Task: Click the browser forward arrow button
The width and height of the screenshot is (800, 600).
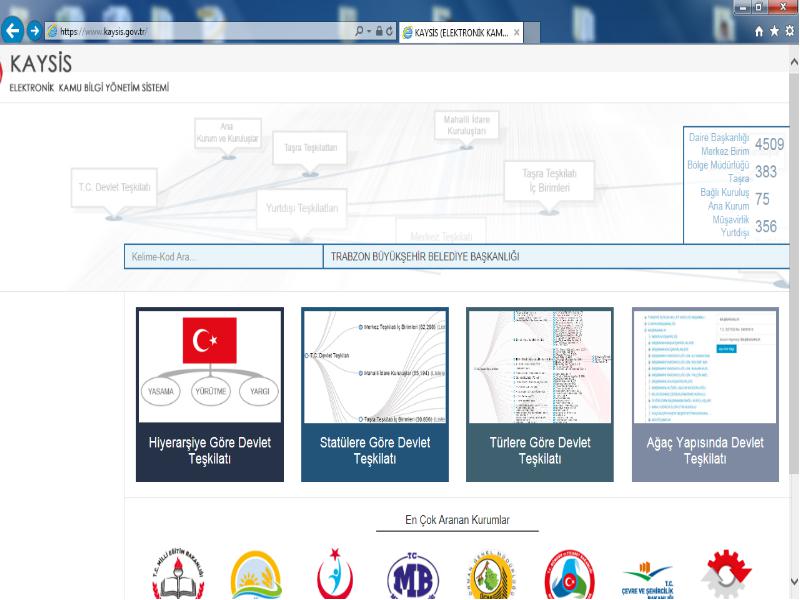Action: (x=35, y=31)
